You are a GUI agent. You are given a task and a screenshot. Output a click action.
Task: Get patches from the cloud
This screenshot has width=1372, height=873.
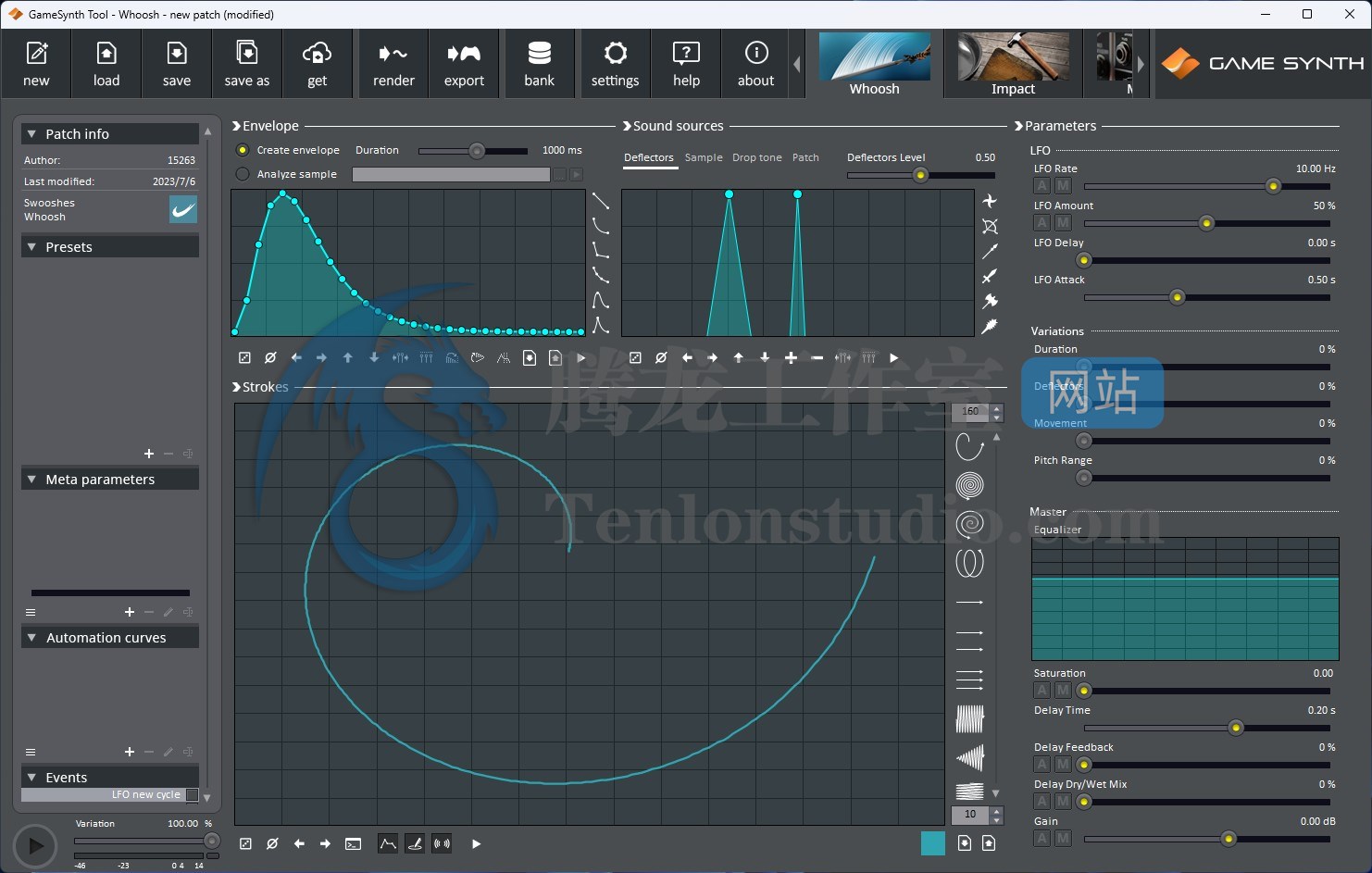[318, 64]
